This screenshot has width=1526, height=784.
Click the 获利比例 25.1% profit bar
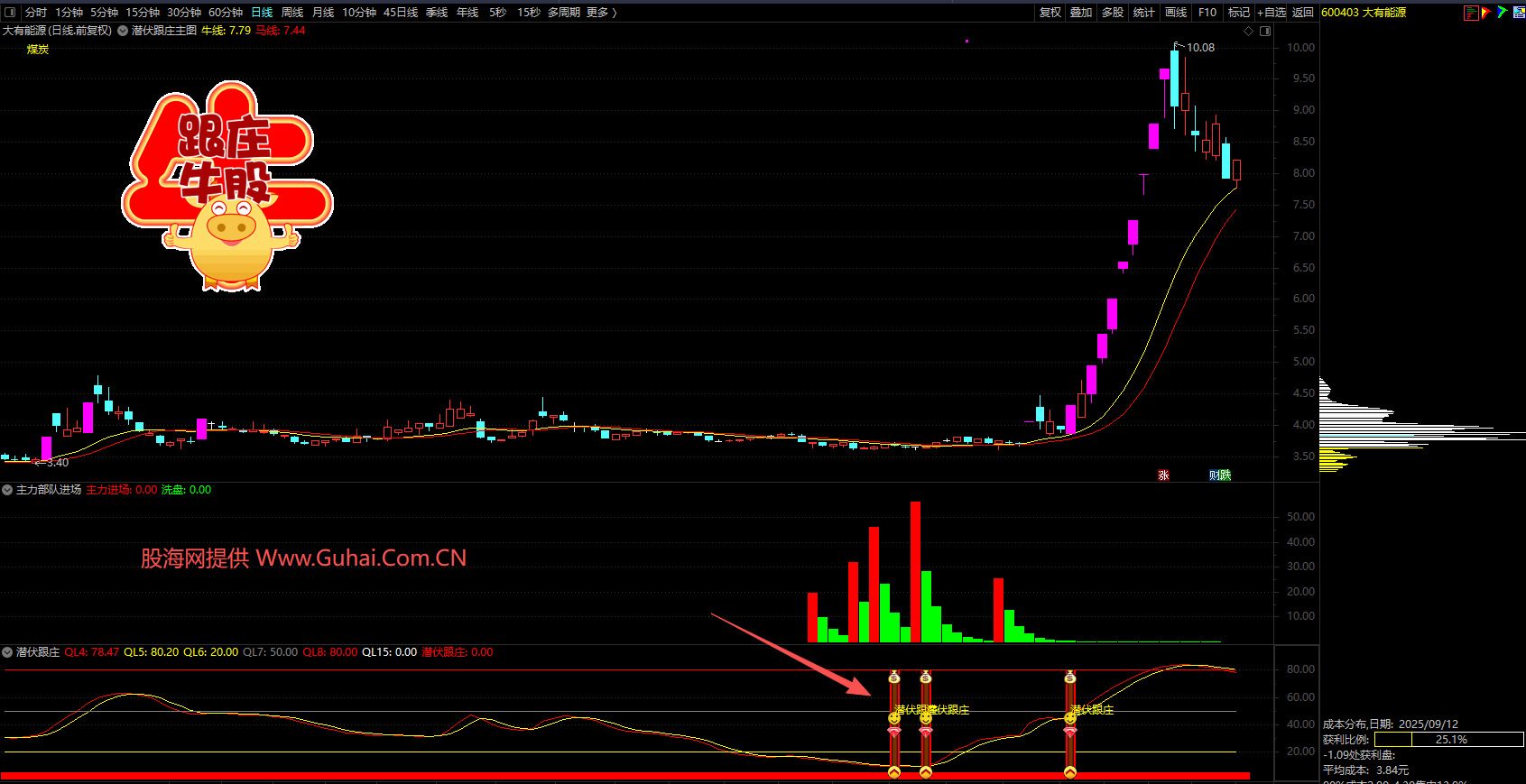1448,740
